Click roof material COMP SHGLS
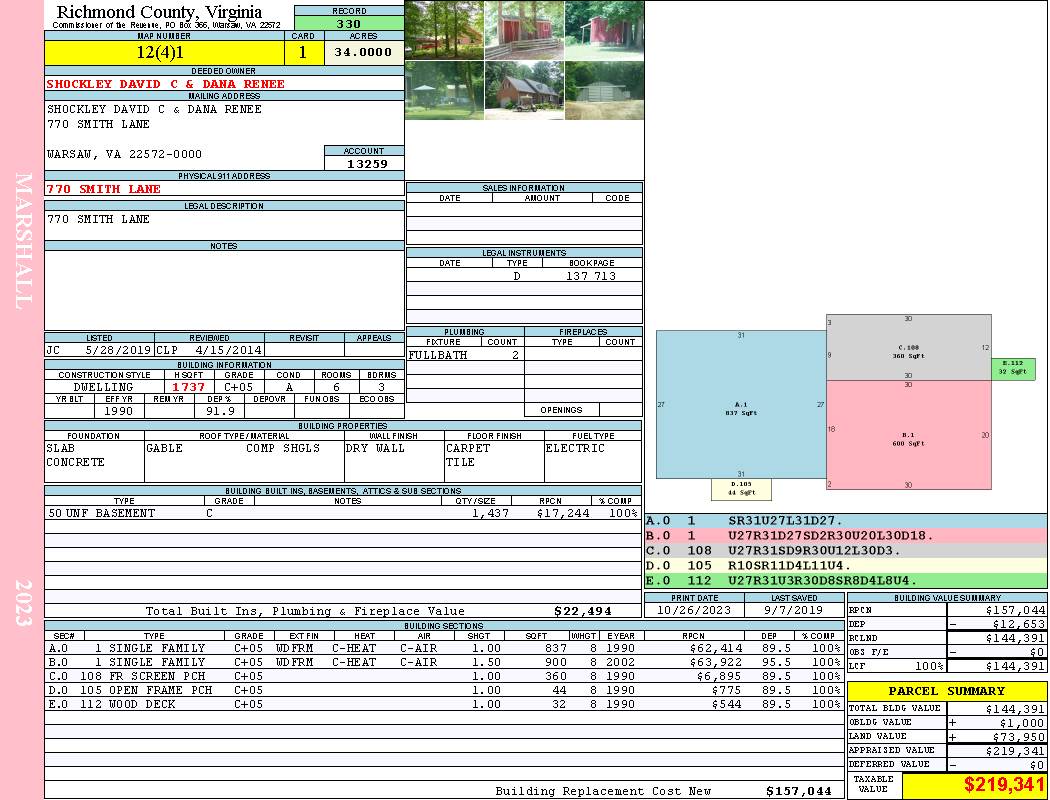This screenshot has height=800, width=1050. coord(283,448)
